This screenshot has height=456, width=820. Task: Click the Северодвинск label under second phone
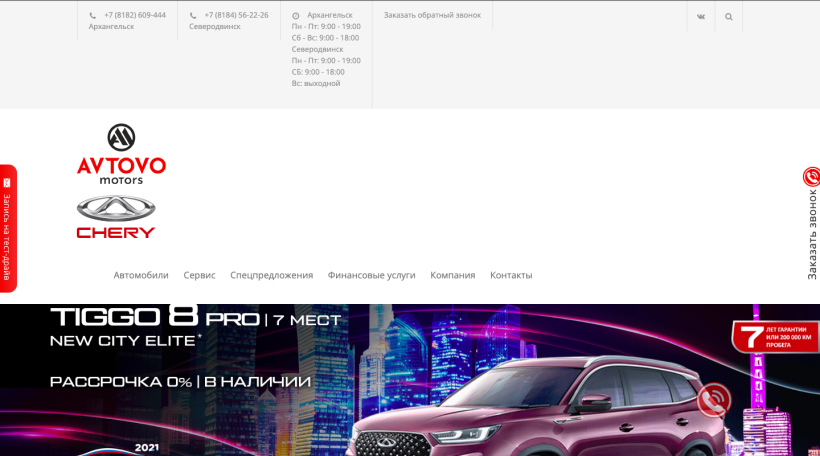tap(215, 27)
